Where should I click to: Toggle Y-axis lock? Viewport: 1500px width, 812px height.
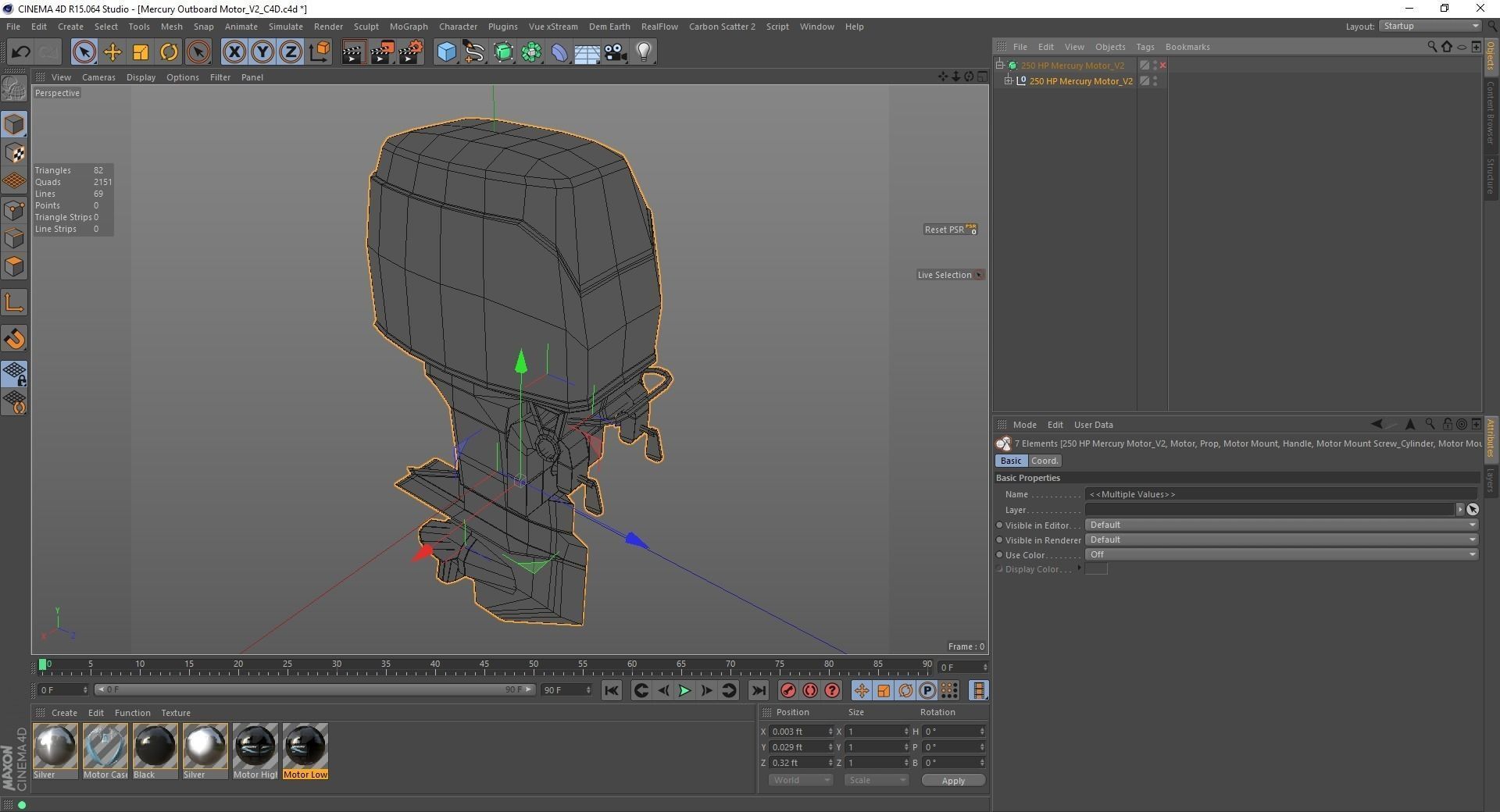[262, 52]
